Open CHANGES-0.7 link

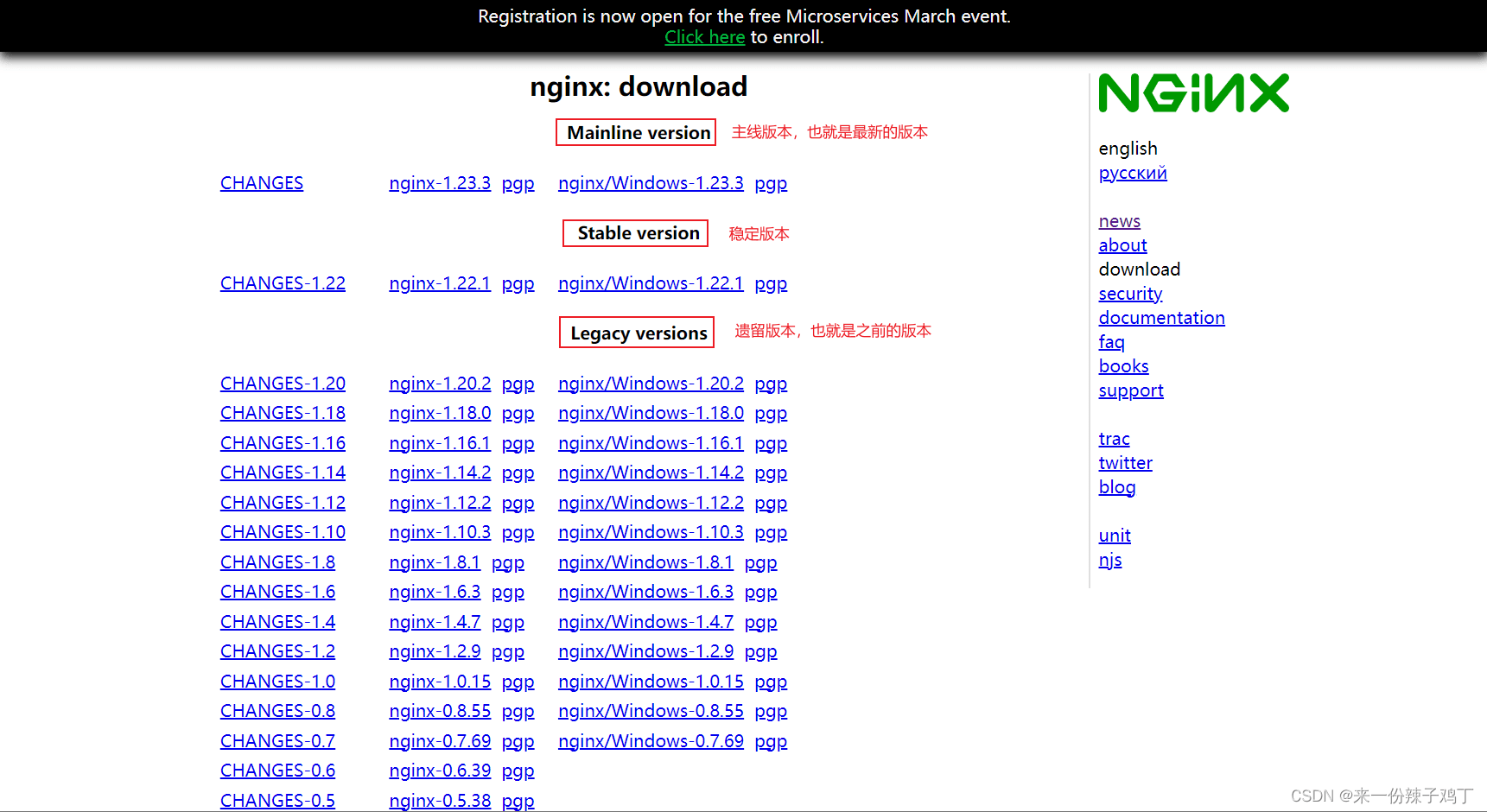click(x=277, y=741)
